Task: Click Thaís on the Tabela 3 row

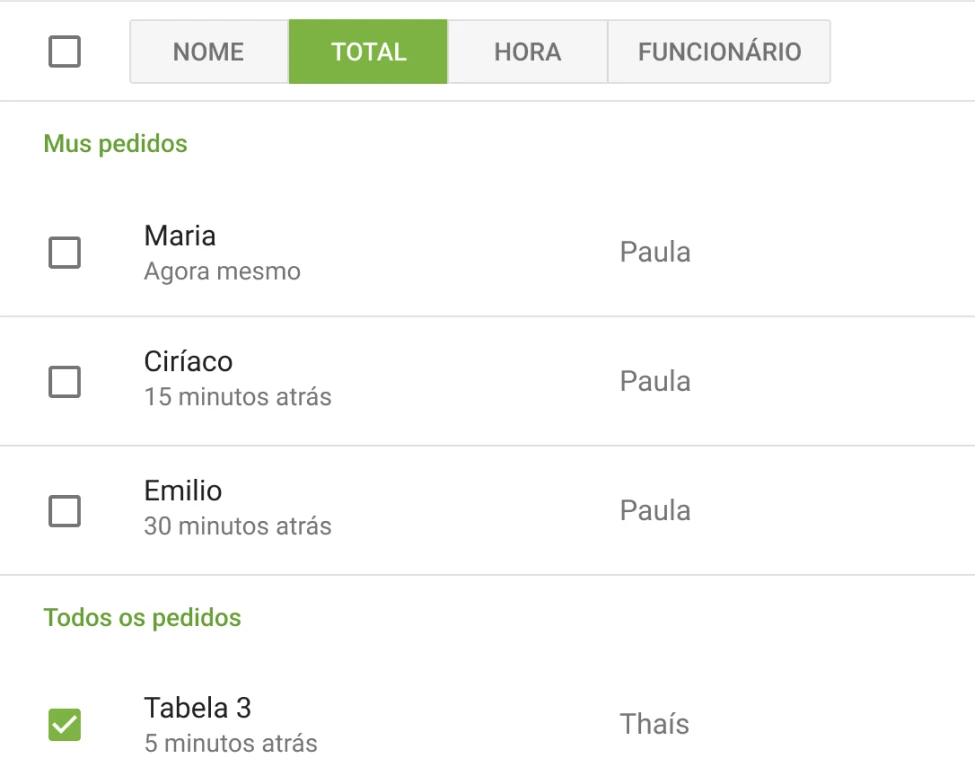Action: point(652,723)
